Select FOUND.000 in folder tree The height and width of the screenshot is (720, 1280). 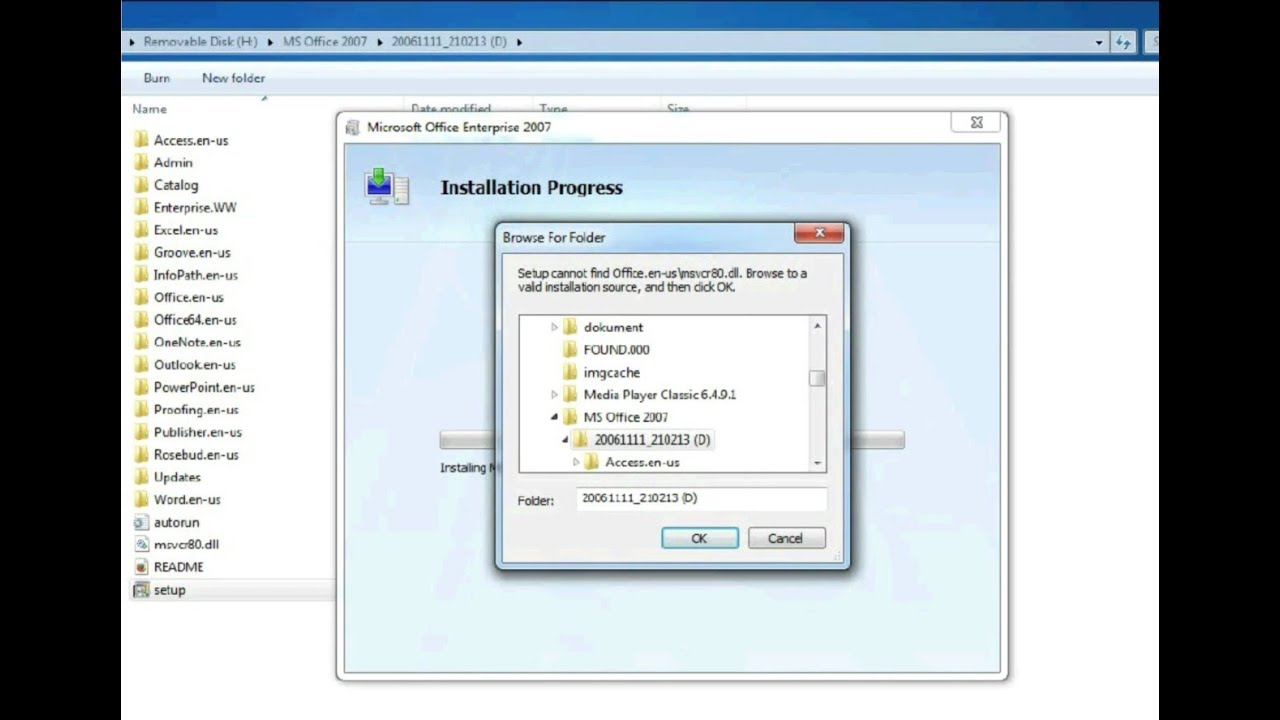[616, 349]
